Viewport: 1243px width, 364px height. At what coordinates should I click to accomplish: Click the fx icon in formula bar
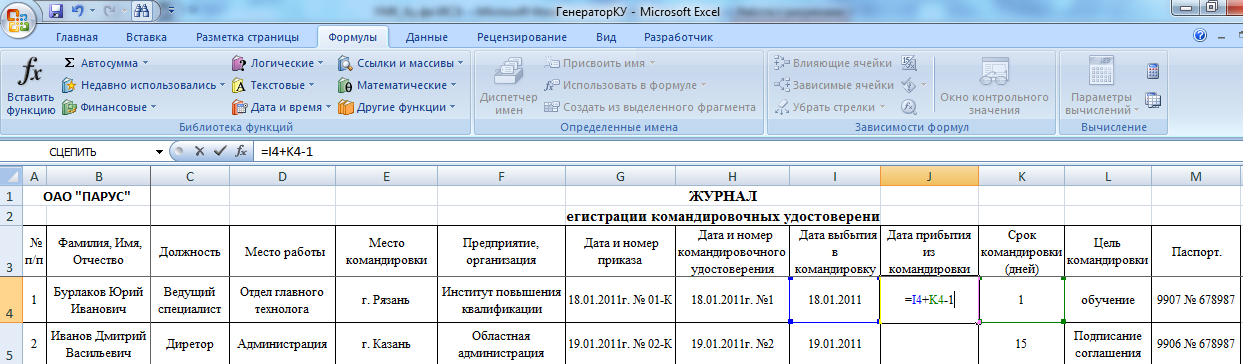click(241, 152)
